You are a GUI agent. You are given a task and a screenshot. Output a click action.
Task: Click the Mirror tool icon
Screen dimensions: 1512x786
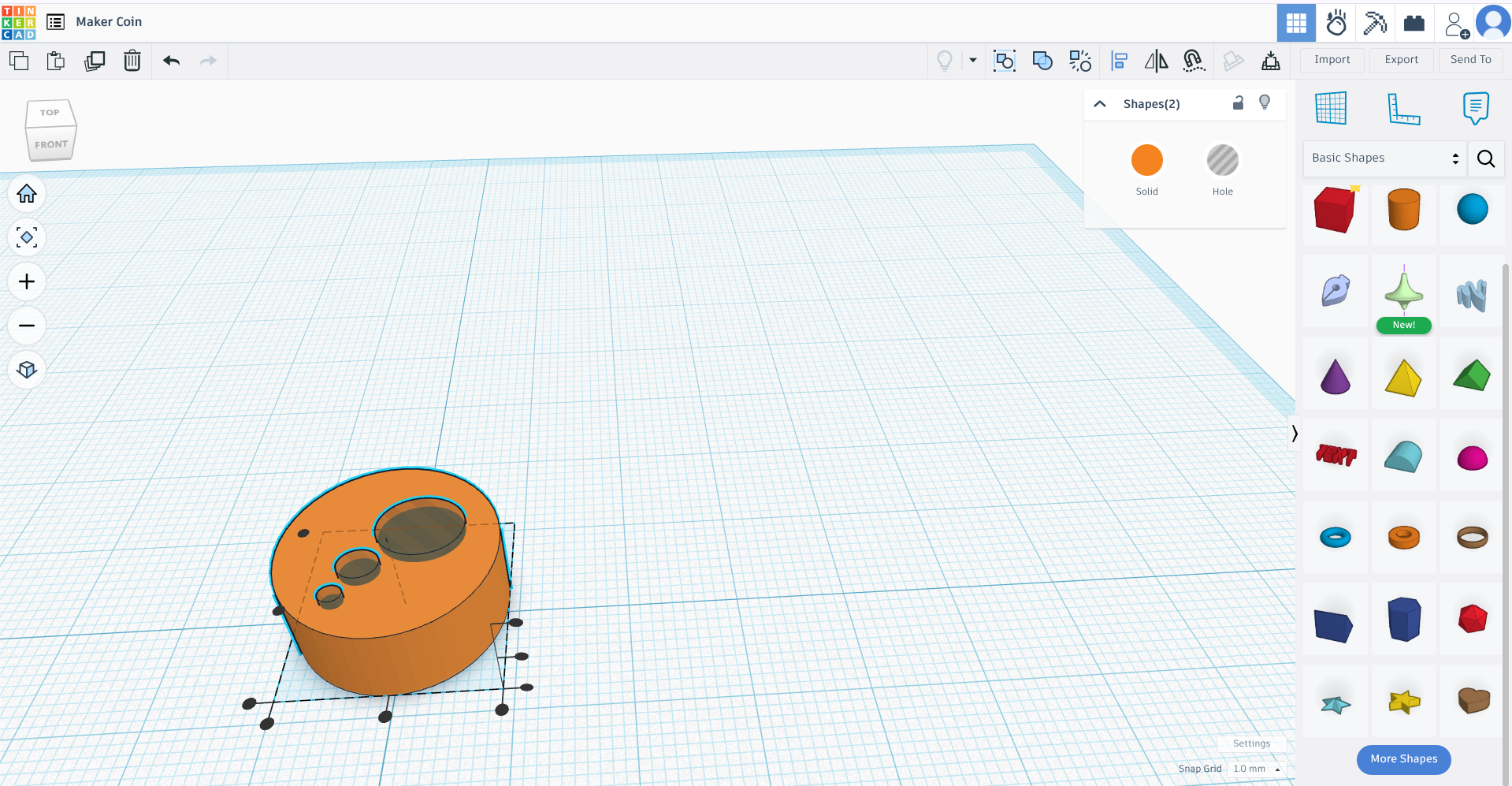(x=1156, y=61)
